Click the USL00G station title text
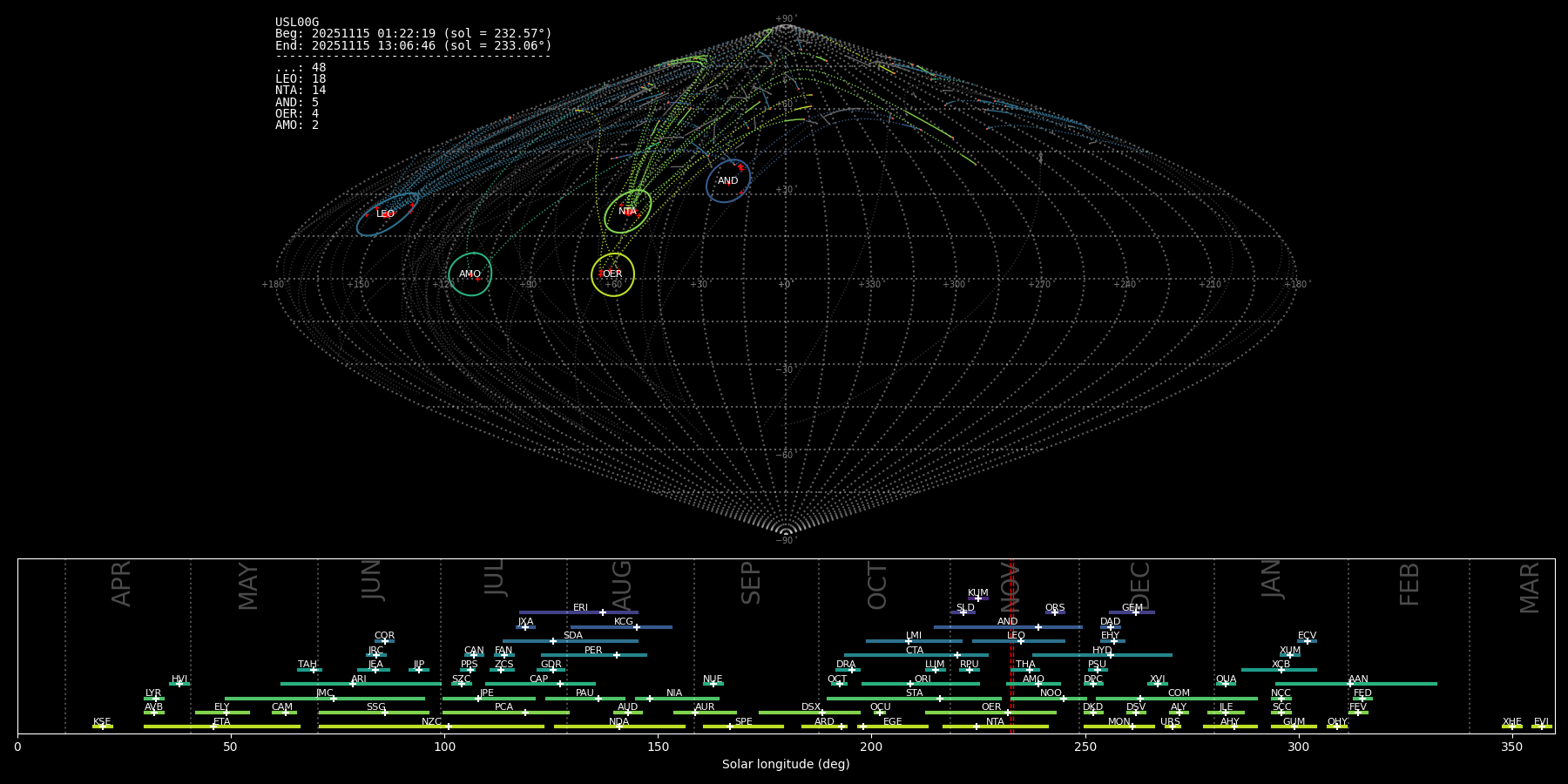The width and height of the screenshot is (1568, 784). (x=297, y=23)
